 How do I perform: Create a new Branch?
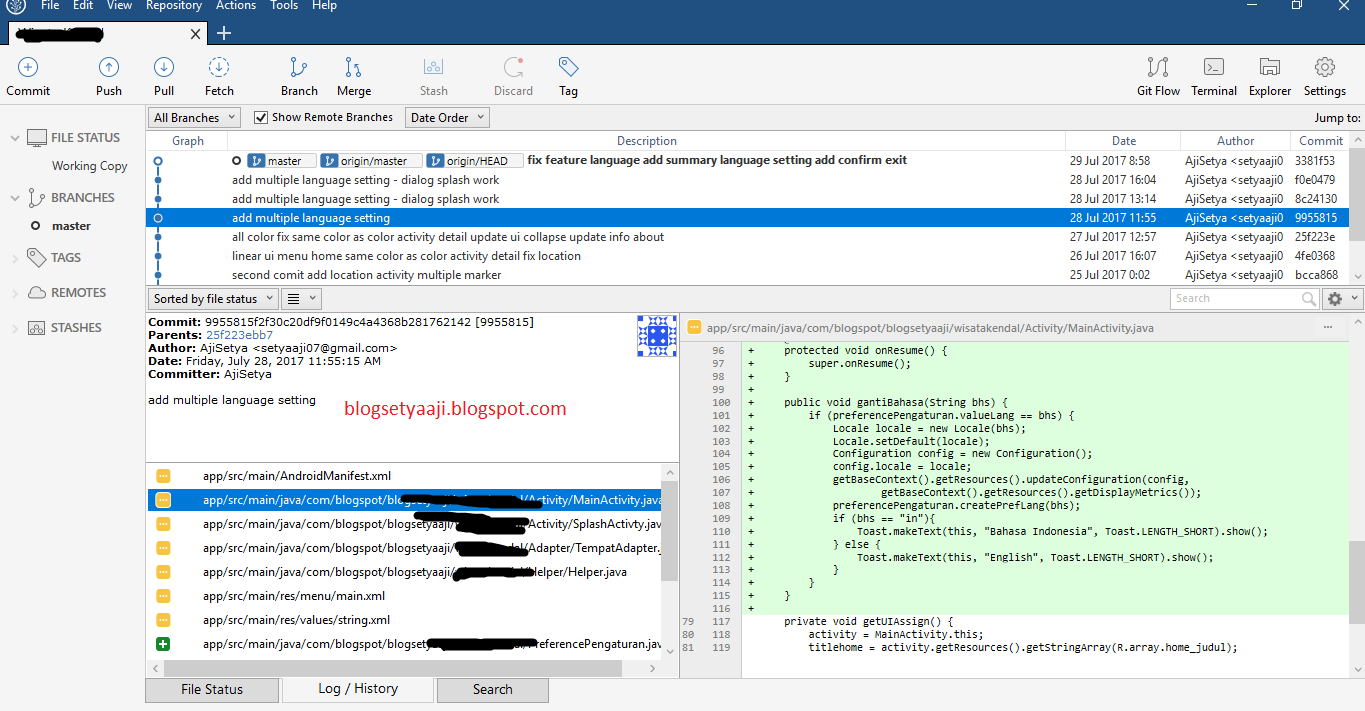coord(298,75)
